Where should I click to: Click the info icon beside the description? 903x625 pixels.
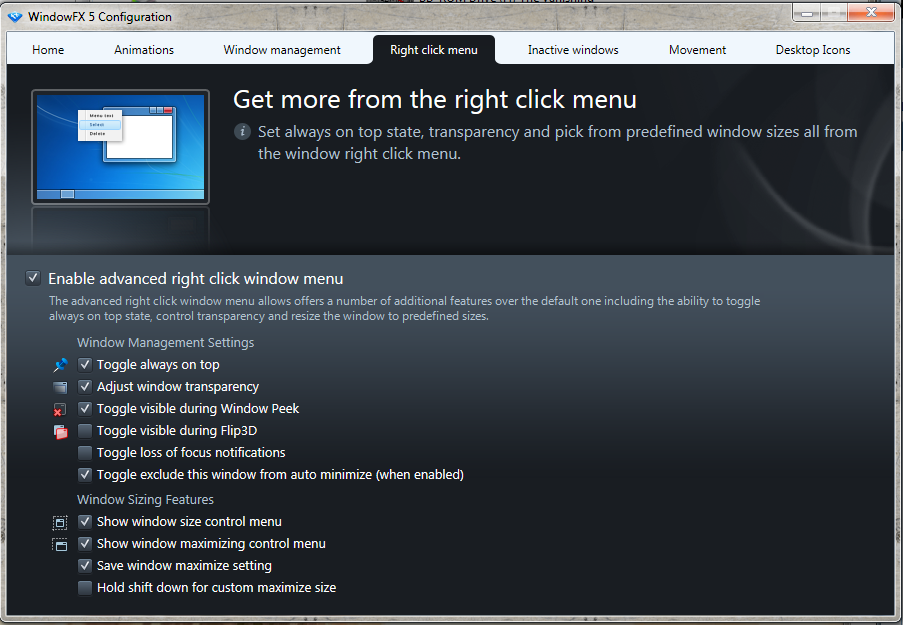click(242, 132)
